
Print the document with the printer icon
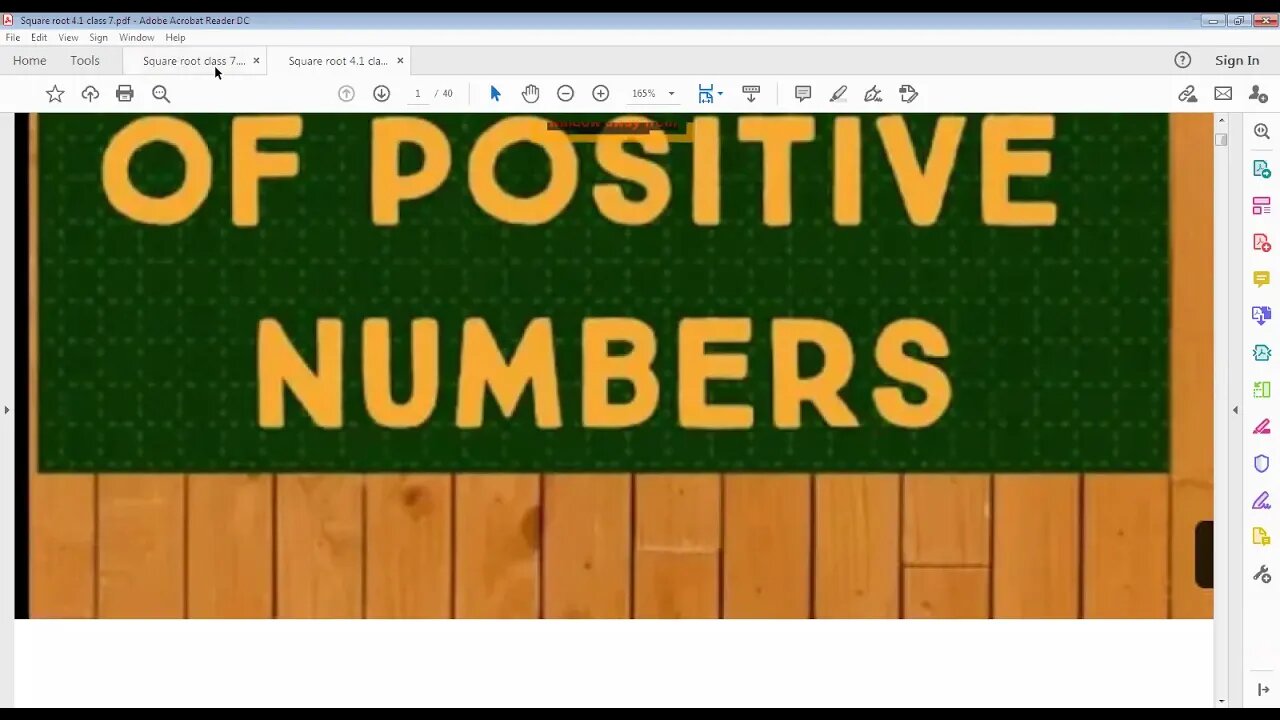point(125,94)
